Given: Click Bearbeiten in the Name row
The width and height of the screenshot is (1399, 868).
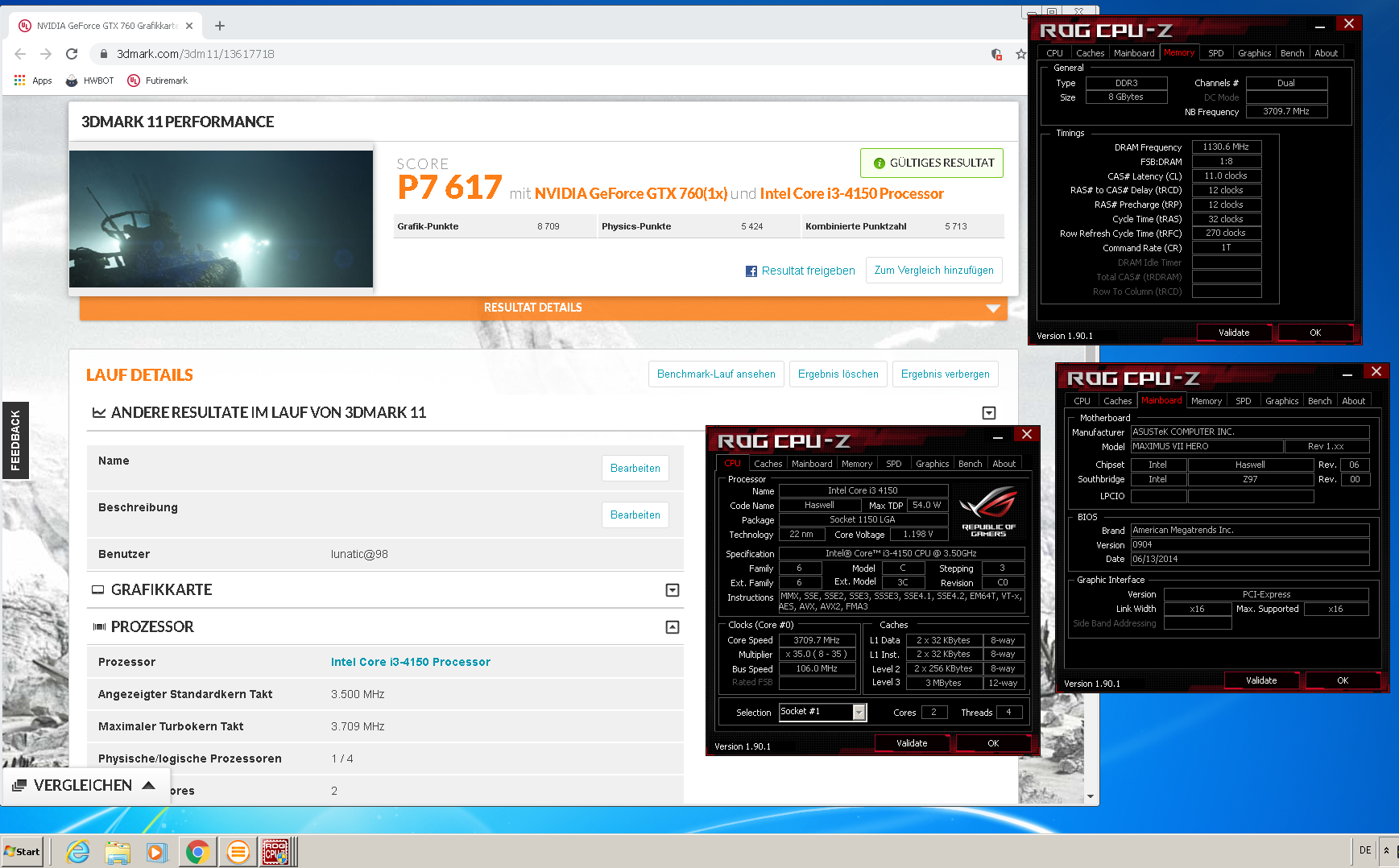Looking at the screenshot, I should (x=635, y=469).
